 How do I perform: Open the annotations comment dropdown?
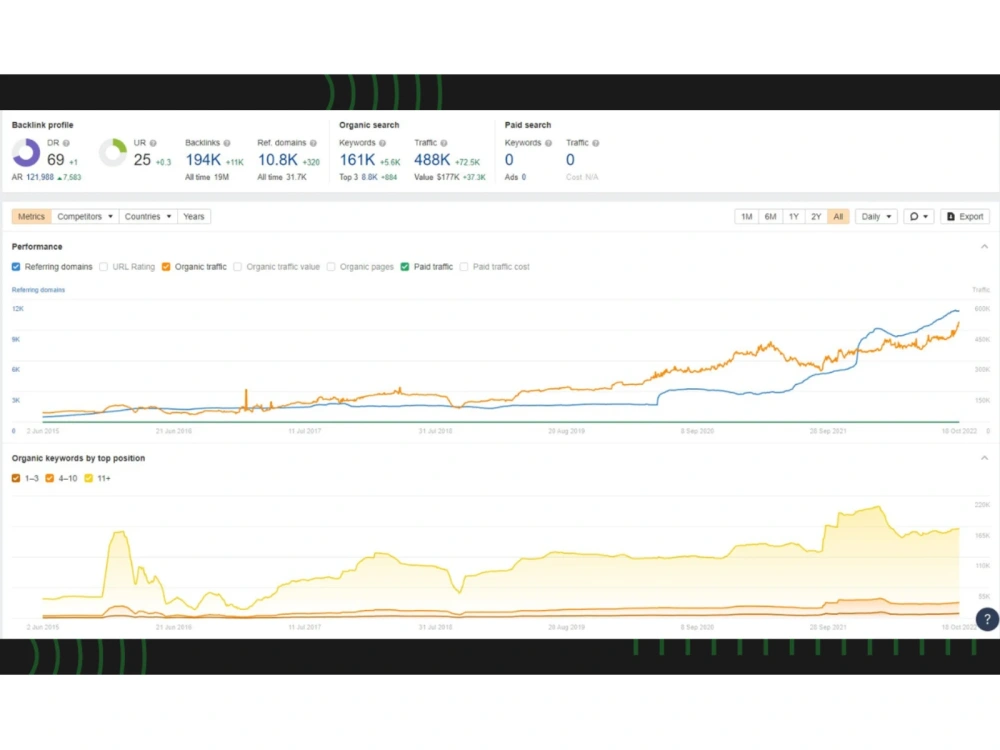(918, 217)
